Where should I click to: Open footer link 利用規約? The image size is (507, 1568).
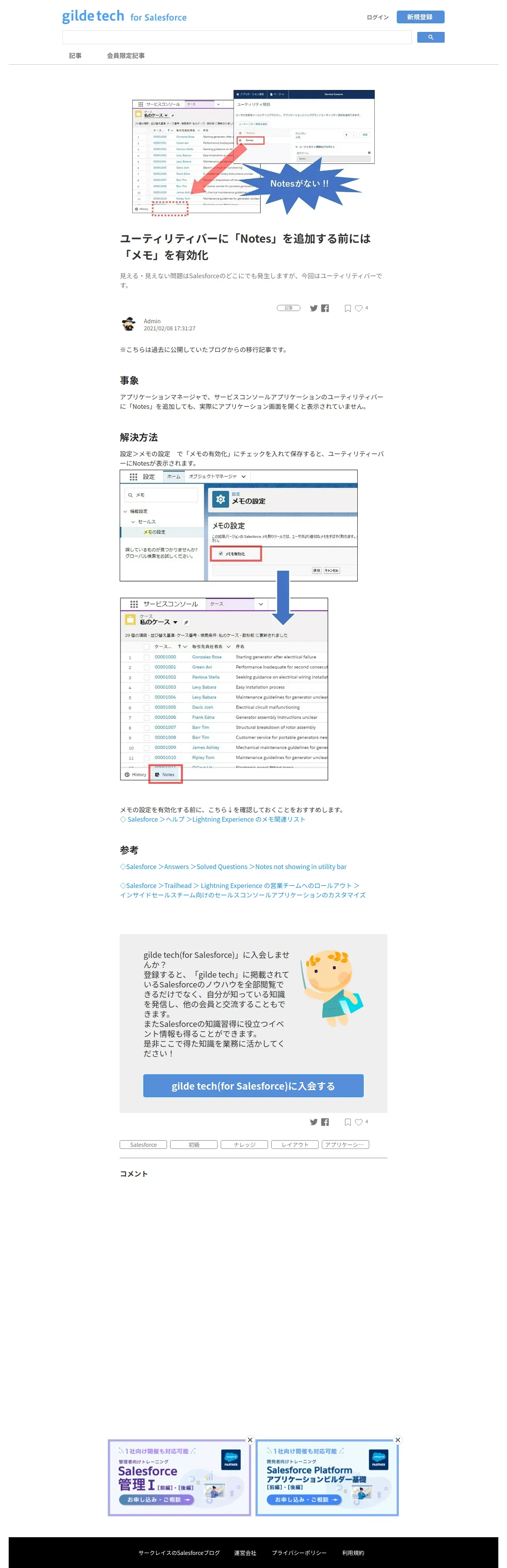(353, 1552)
